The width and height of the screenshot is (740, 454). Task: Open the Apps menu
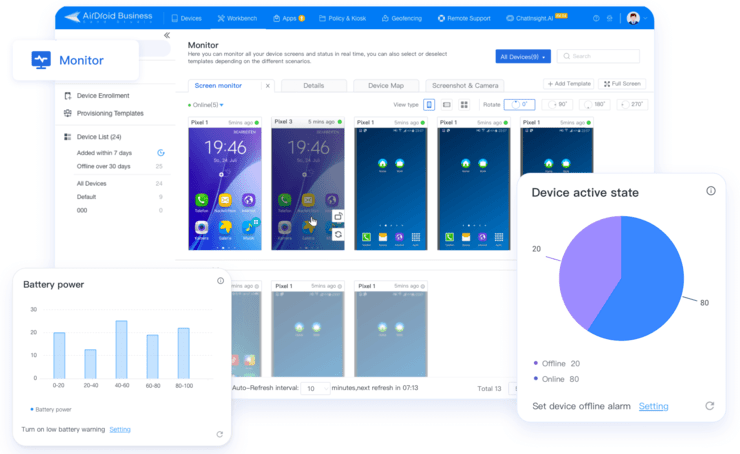289,18
